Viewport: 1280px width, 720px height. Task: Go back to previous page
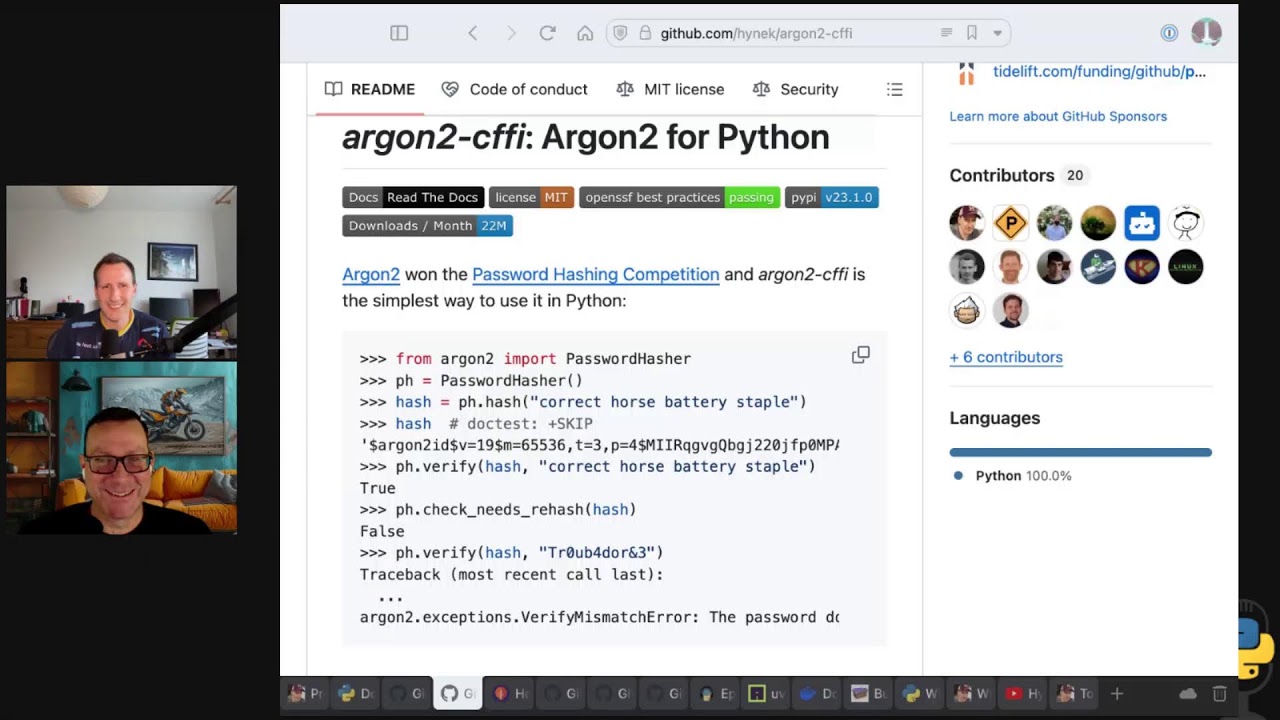click(x=473, y=33)
